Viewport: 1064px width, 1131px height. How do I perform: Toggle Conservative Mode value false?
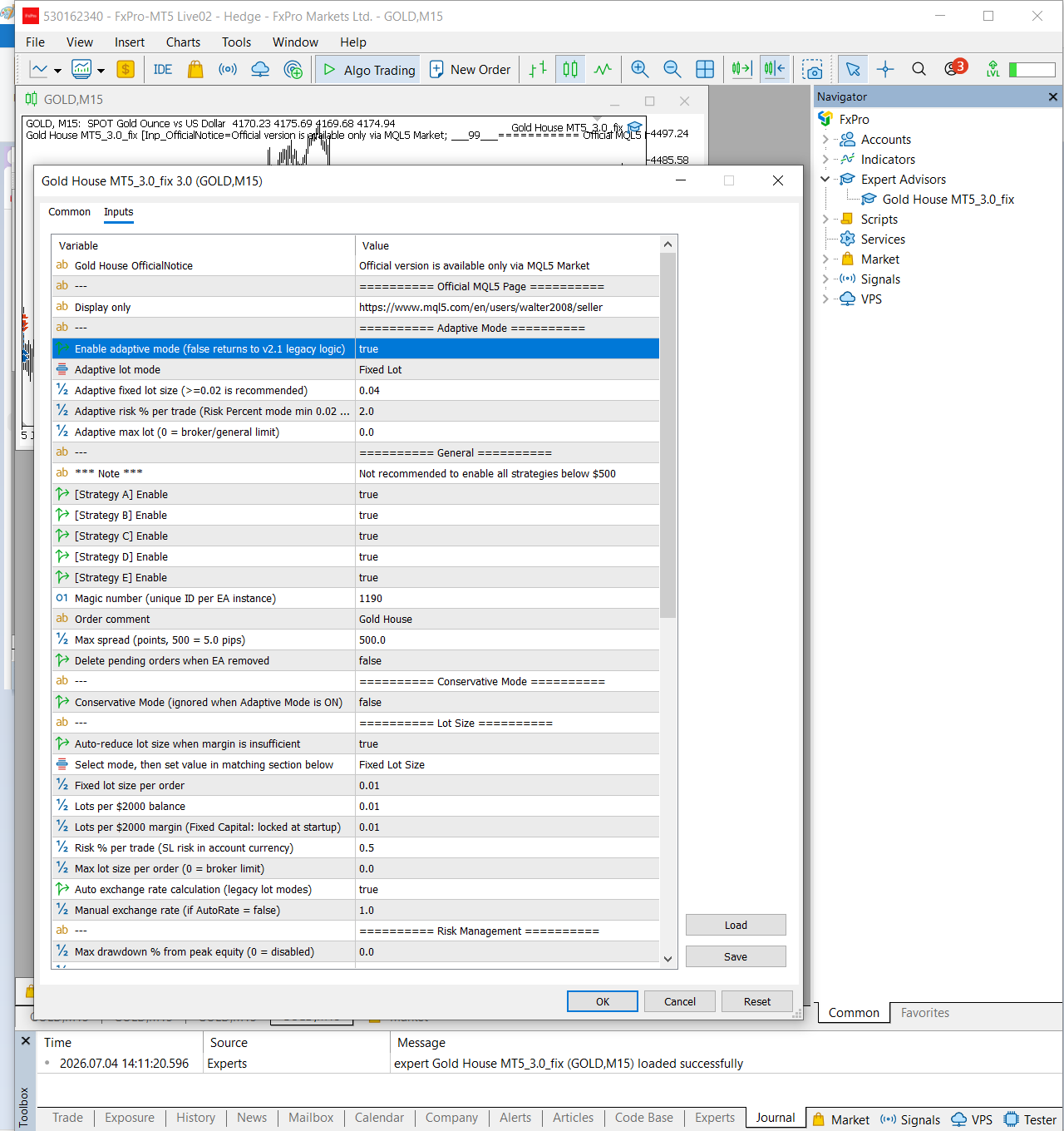coord(507,703)
